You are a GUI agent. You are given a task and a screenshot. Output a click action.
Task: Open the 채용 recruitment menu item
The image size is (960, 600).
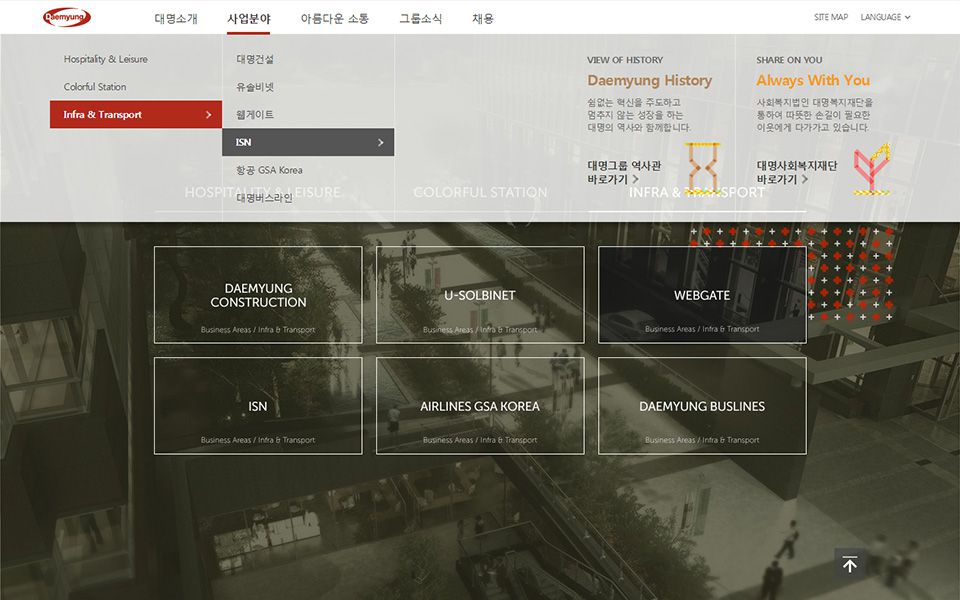(x=483, y=18)
